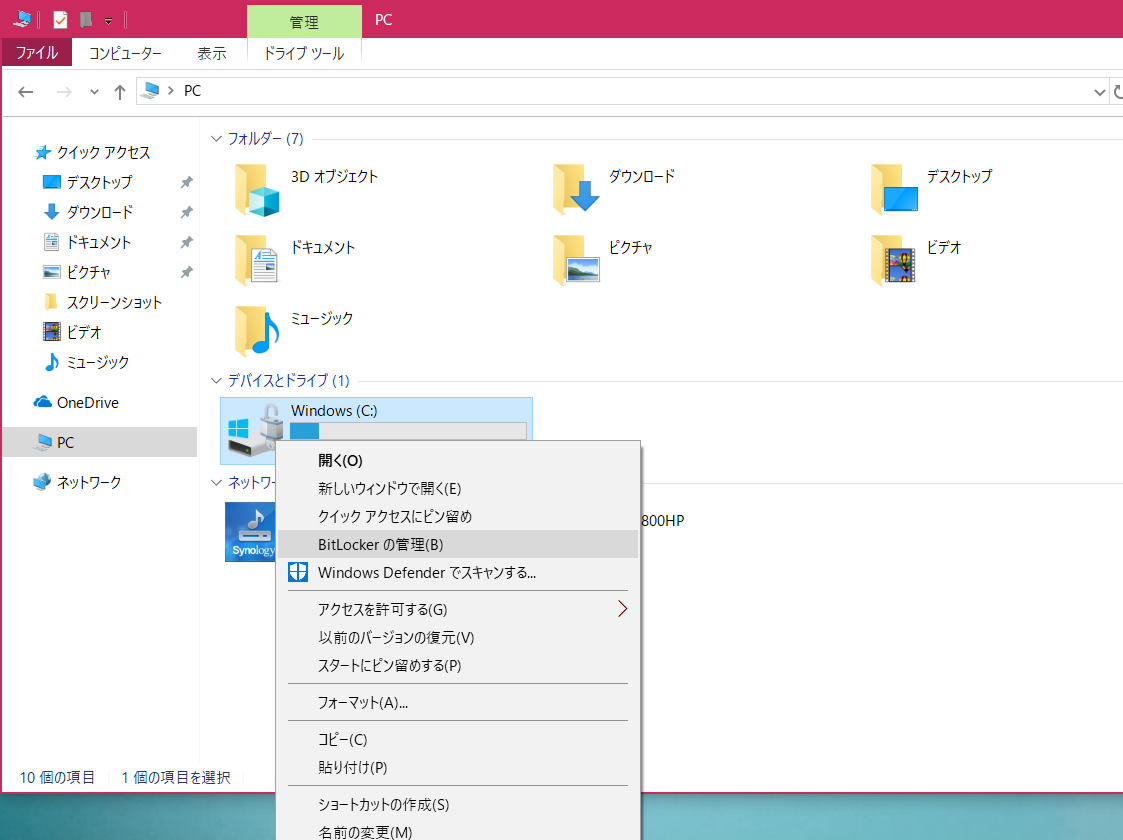Click the ドキュメント pin icon in sidebar

click(186, 242)
